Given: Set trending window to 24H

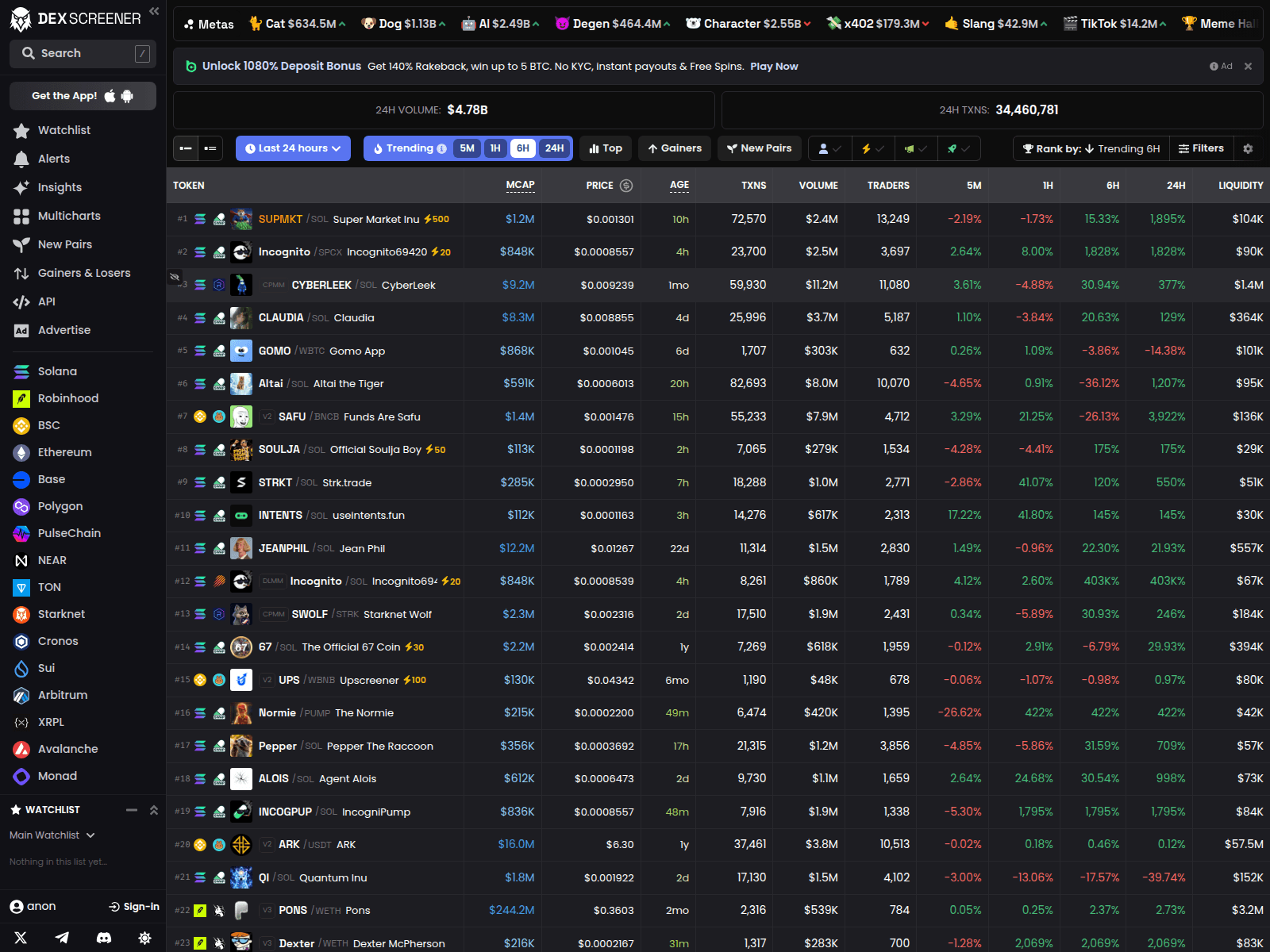Looking at the screenshot, I should [x=554, y=148].
